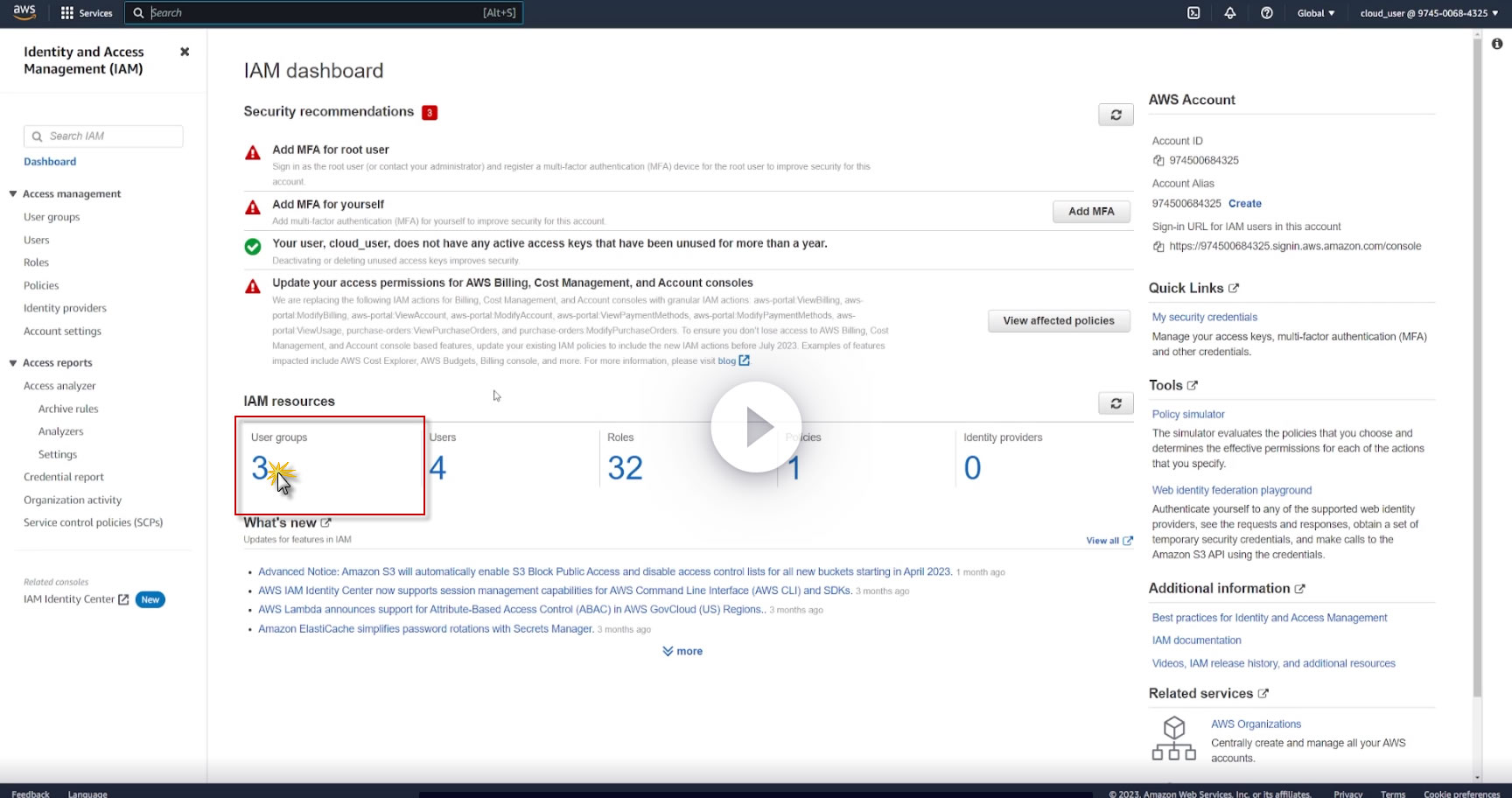Launch CloudShell from the top bar
The height and width of the screenshot is (798, 1512).
pos(1193,13)
